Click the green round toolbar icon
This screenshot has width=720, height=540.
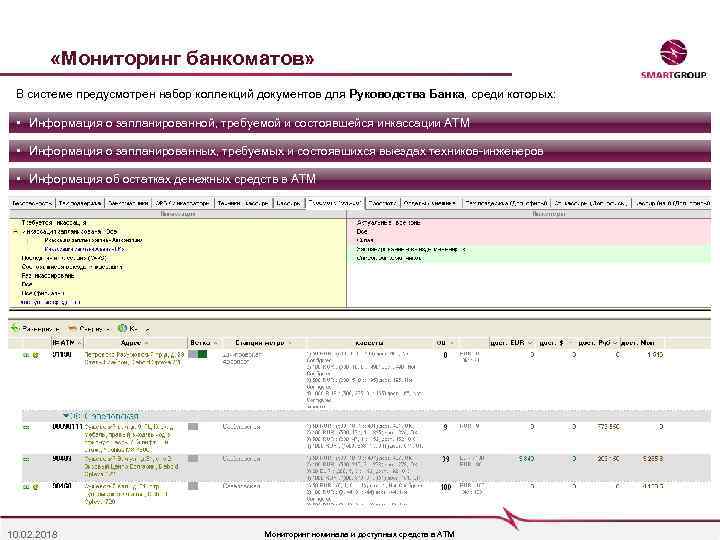122,328
